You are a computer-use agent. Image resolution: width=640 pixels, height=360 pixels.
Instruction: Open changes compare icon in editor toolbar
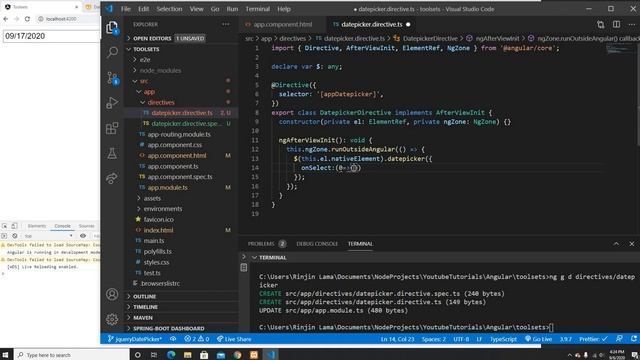pos(600,24)
